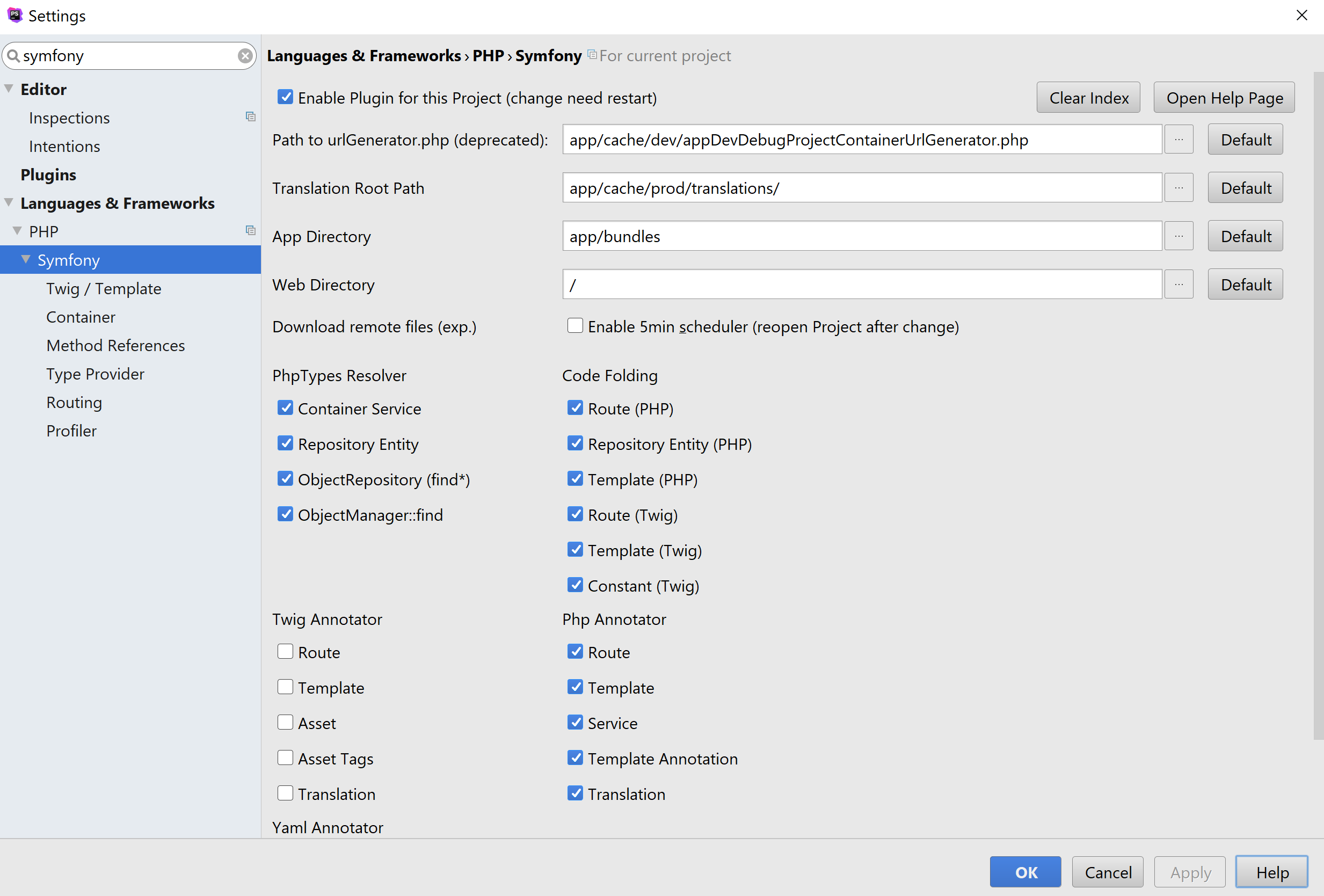Confirm settings with OK
1324x896 pixels.
tap(1025, 872)
